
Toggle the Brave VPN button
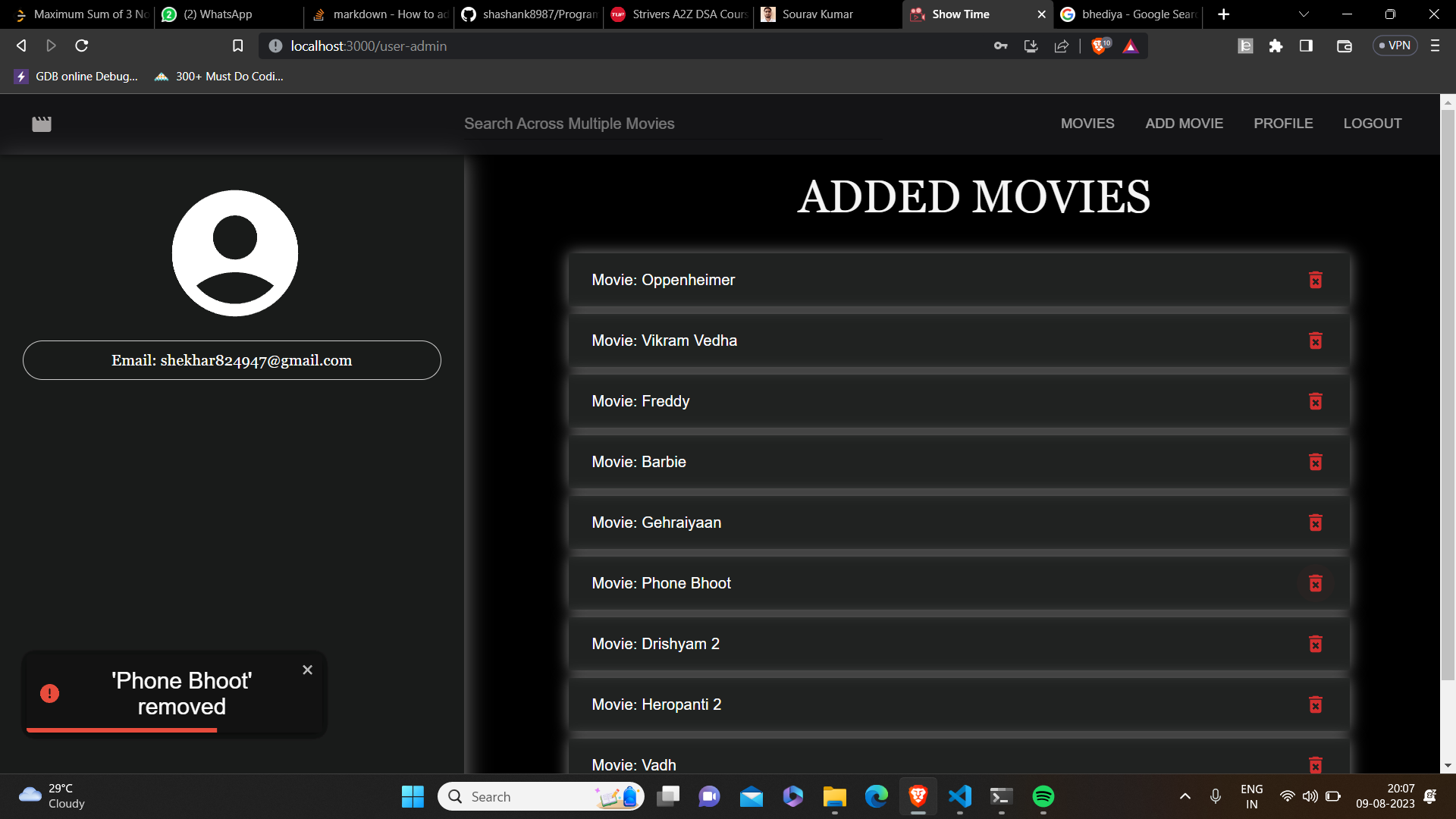point(1395,45)
